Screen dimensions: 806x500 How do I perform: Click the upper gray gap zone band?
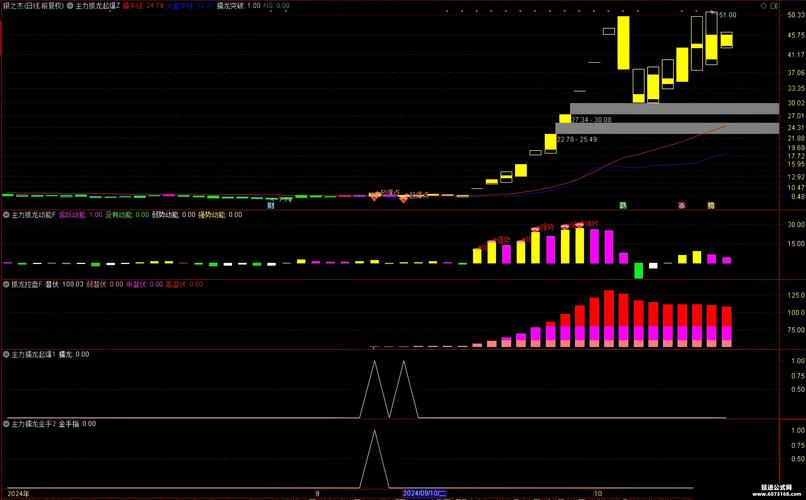tap(674, 108)
